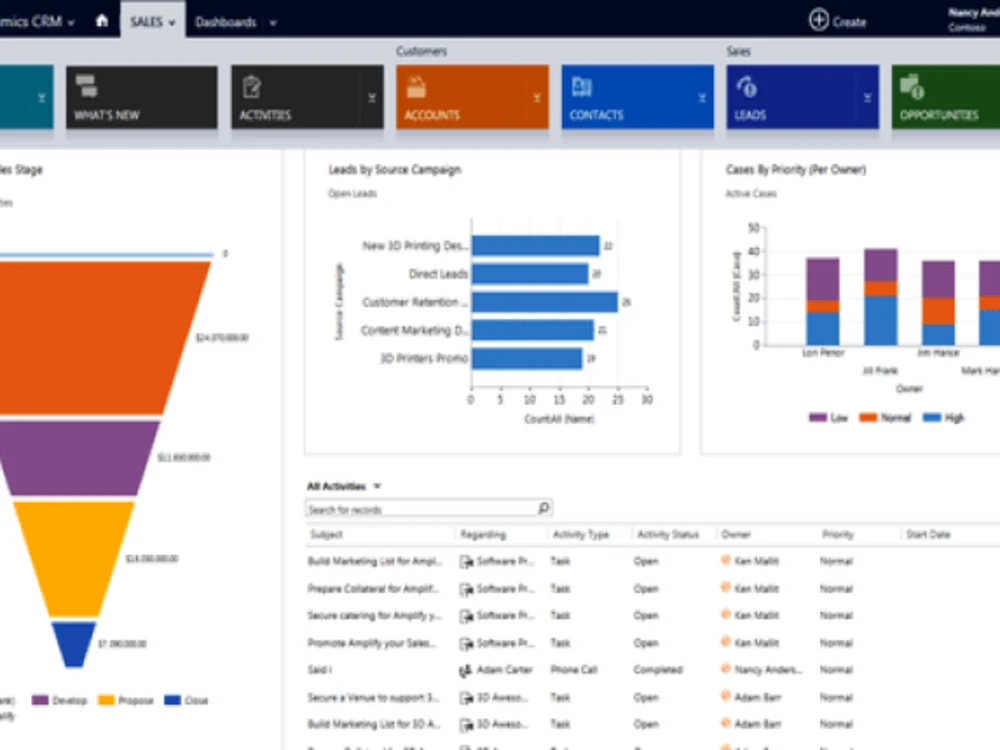Expand the All Activities dropdown

(x=377, y=485)
